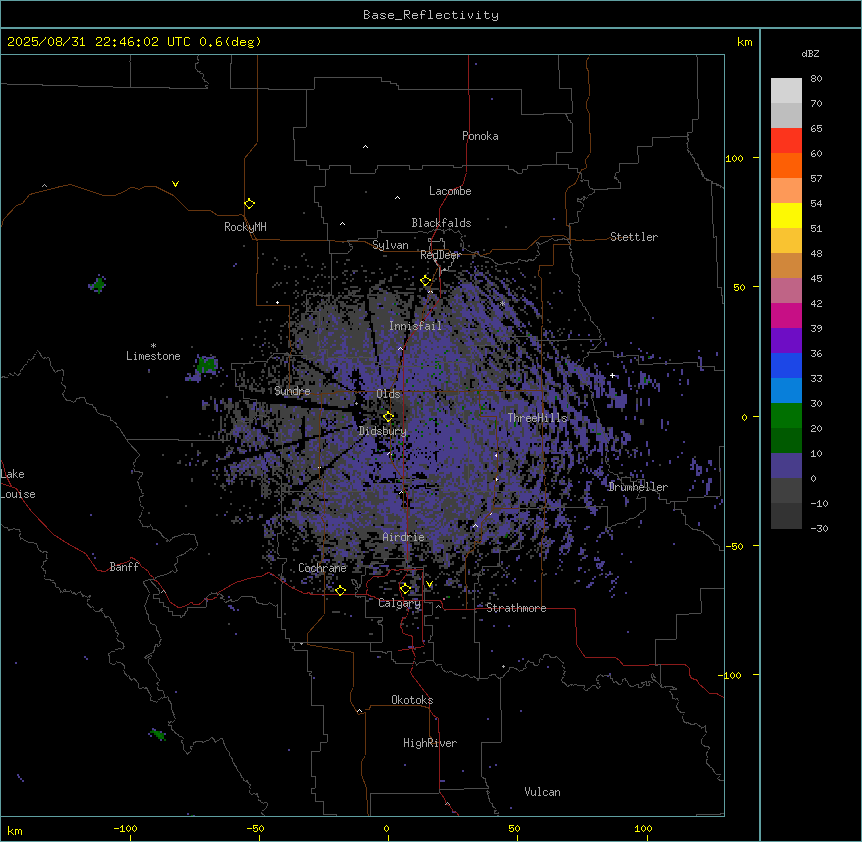The image size is (862, 842).
Task: Click the Okotoks label
Action: point(412,700)
